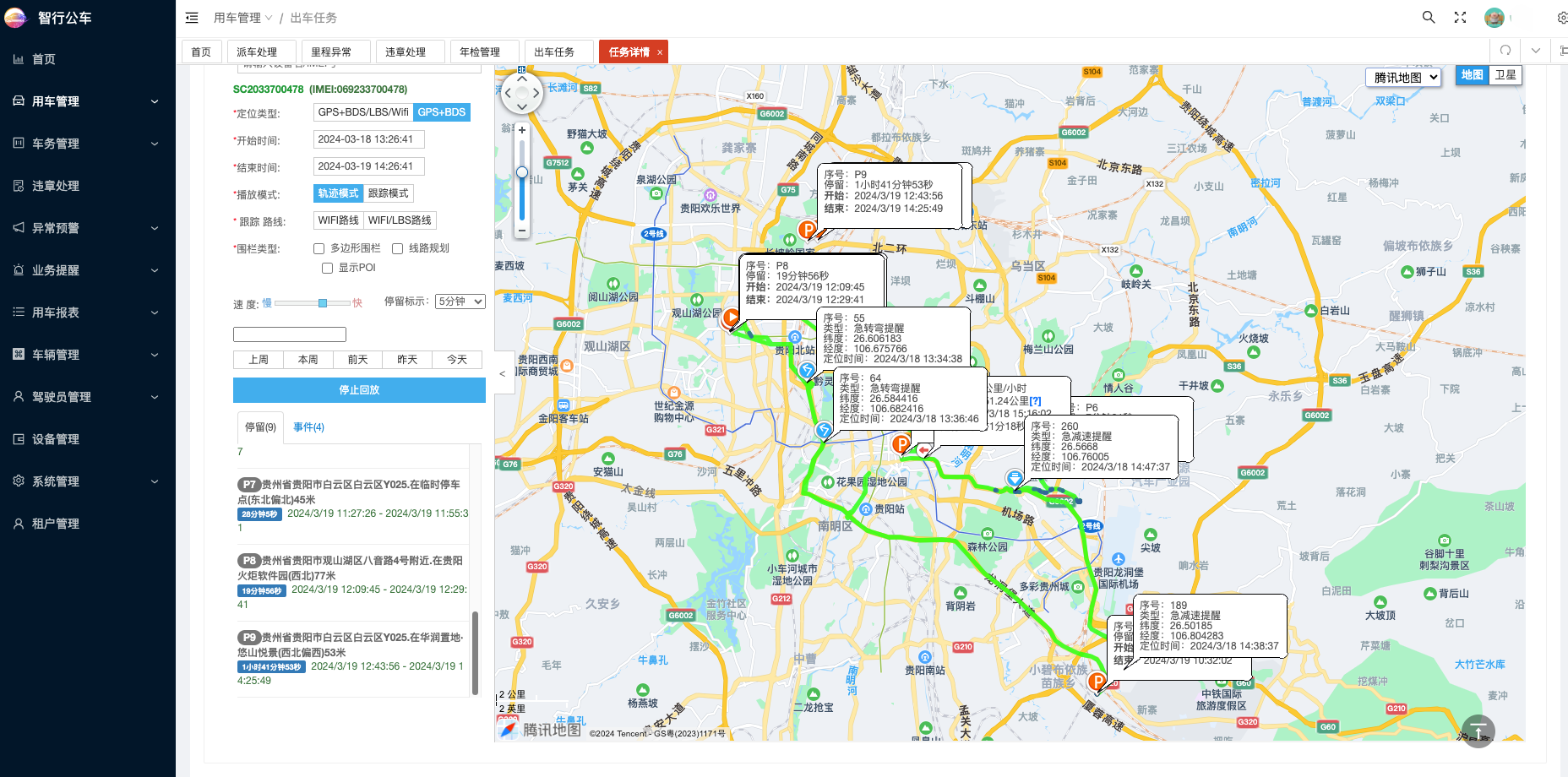
Task: Click the Tencent map logo
Action: click(x=539, y=729)
